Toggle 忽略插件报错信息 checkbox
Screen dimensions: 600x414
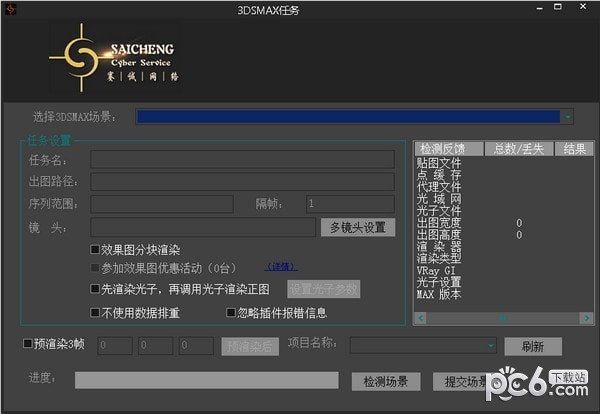[x=230, y=313]
